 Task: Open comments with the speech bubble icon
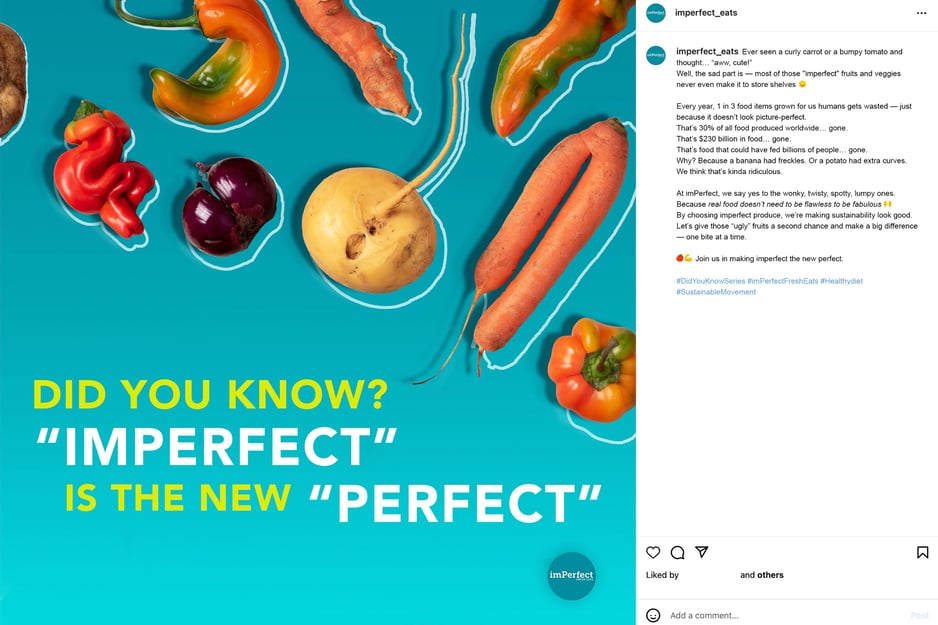point(677,552)
